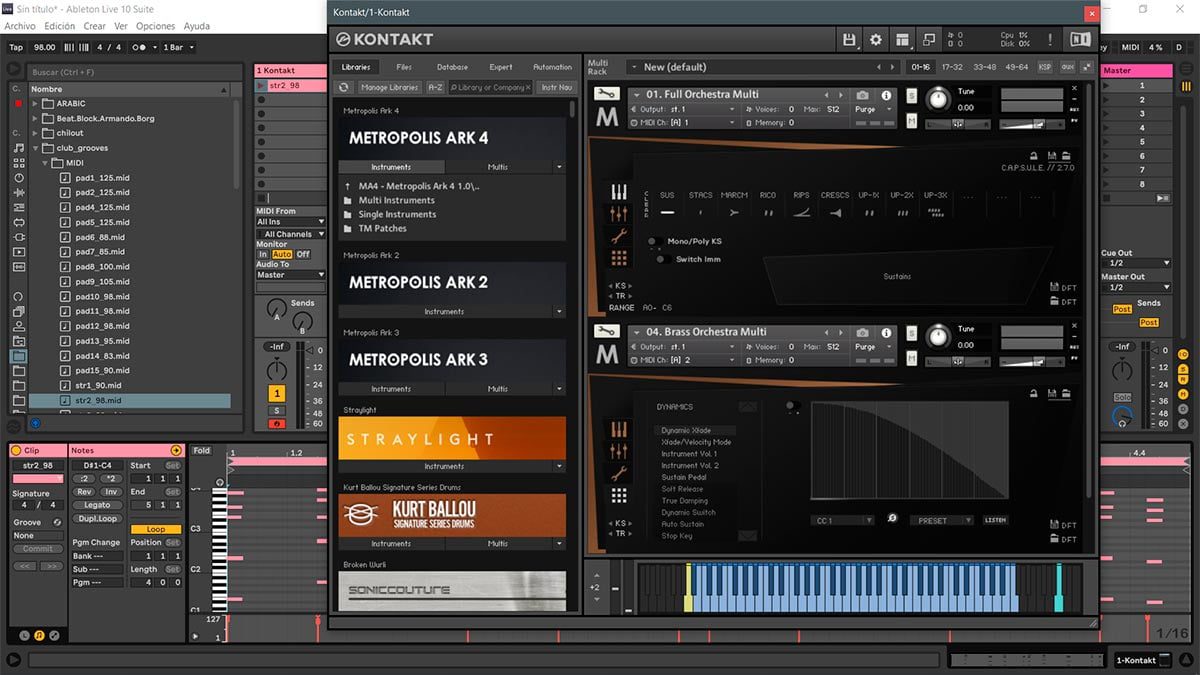Image resolution: width=1200 pixels, height=675 pixels.
Task: Open the Audio To Master dropdown
Action: point(290,275)
